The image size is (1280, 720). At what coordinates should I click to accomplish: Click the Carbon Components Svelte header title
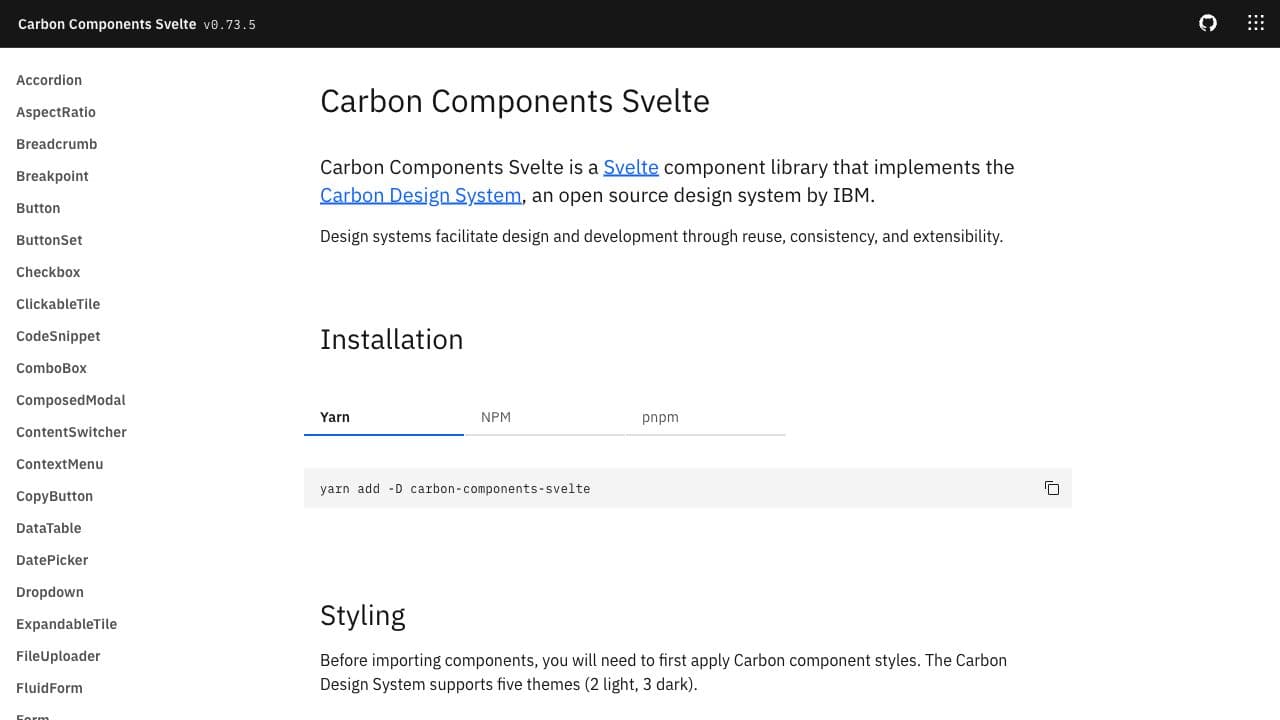107,24
